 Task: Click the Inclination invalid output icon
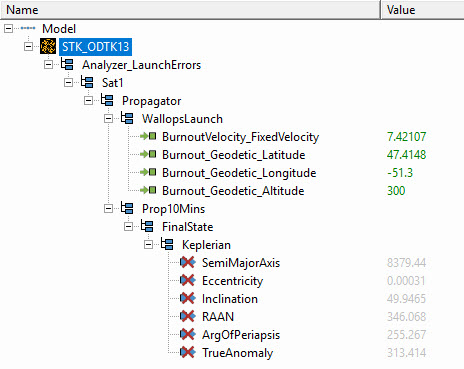coord(188,298)
